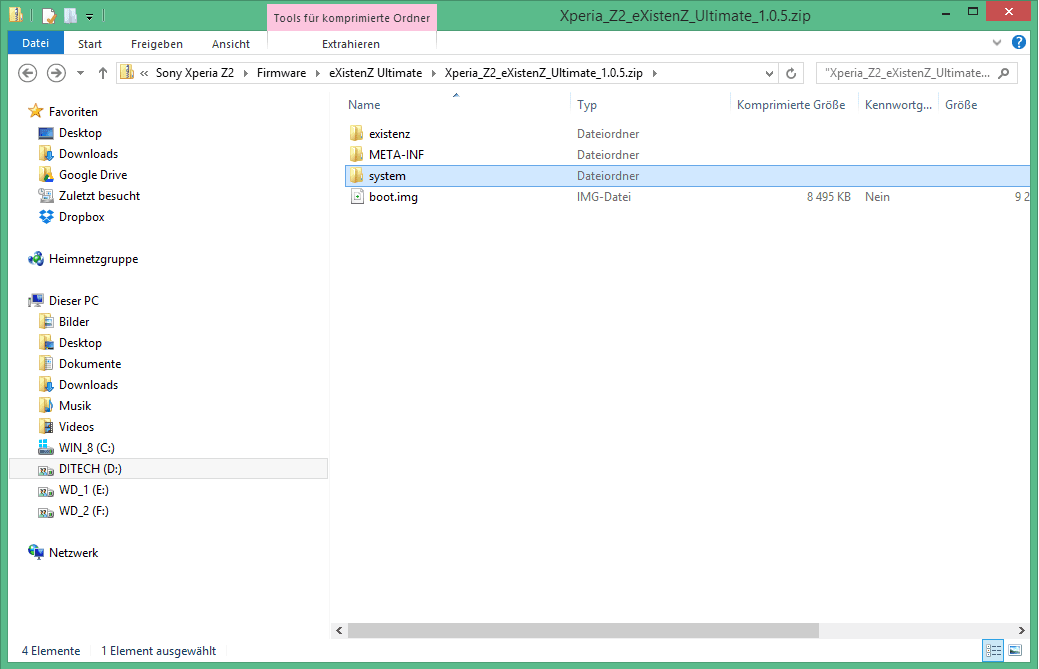The image size is (1039, 669).
Task: Open Dokumente under Dieser PC
Action: tap(90, 364)
